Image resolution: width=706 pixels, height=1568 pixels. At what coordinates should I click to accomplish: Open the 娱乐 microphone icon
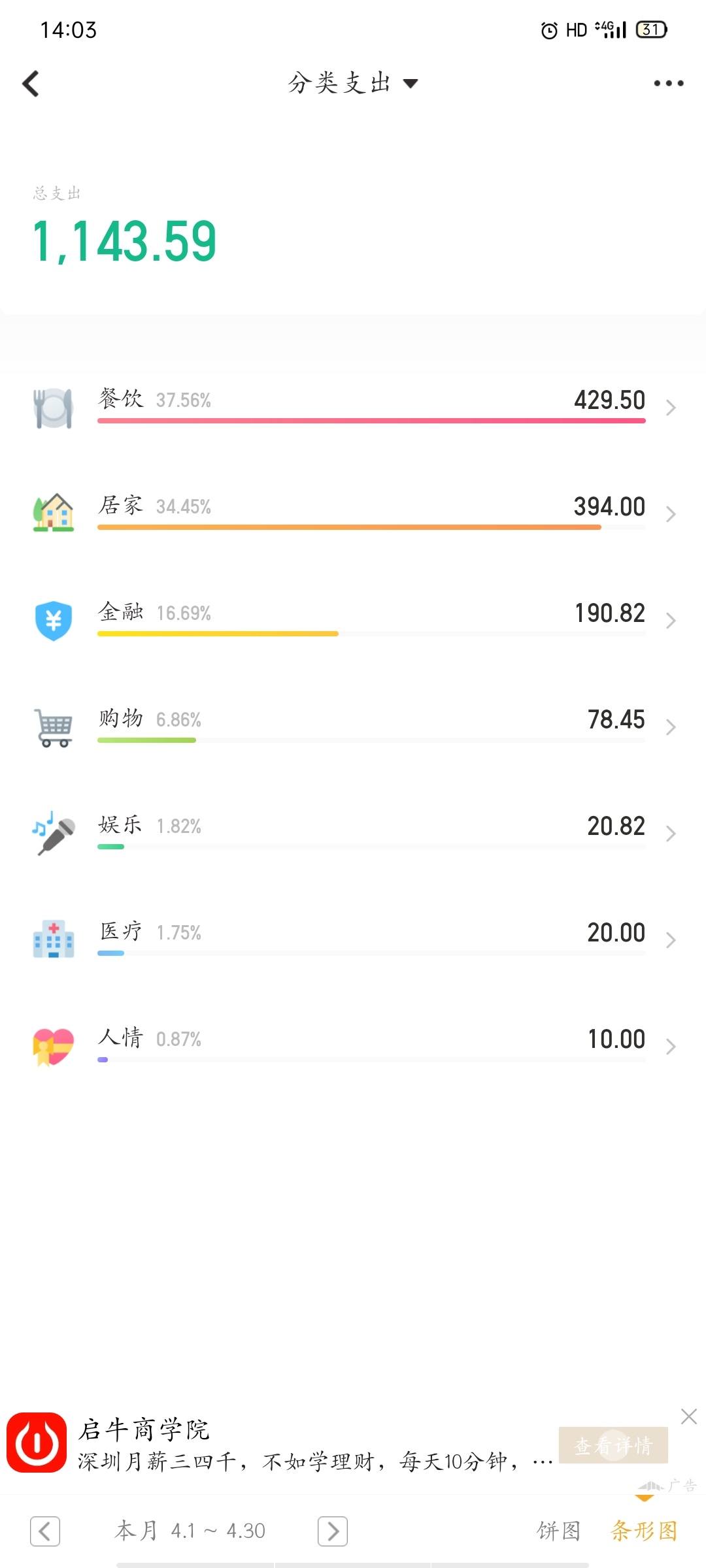coord(53,833)
